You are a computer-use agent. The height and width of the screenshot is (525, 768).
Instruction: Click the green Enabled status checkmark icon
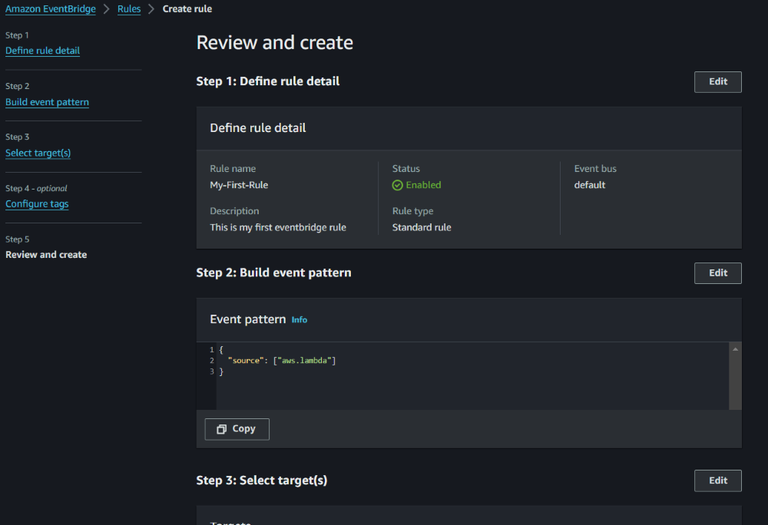397,185
